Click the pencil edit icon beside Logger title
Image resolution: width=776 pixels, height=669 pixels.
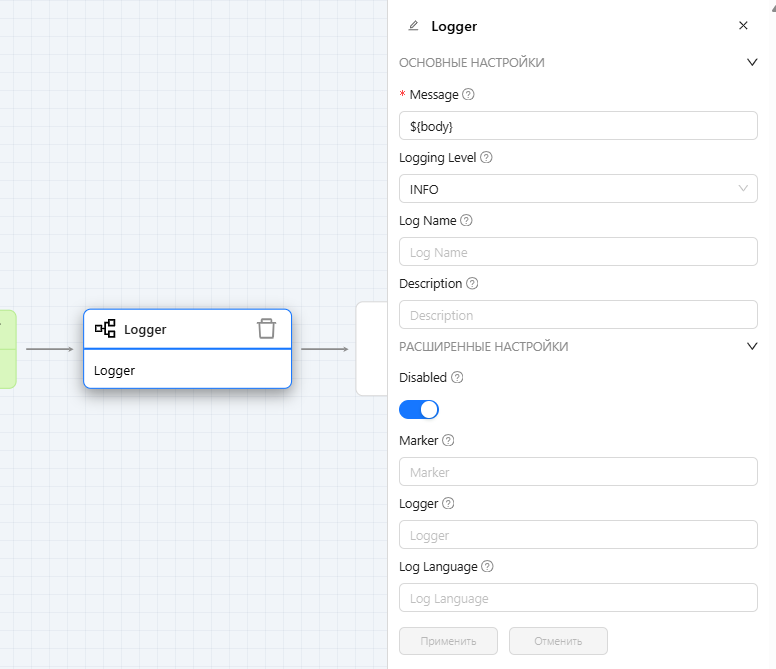(414, 26)
